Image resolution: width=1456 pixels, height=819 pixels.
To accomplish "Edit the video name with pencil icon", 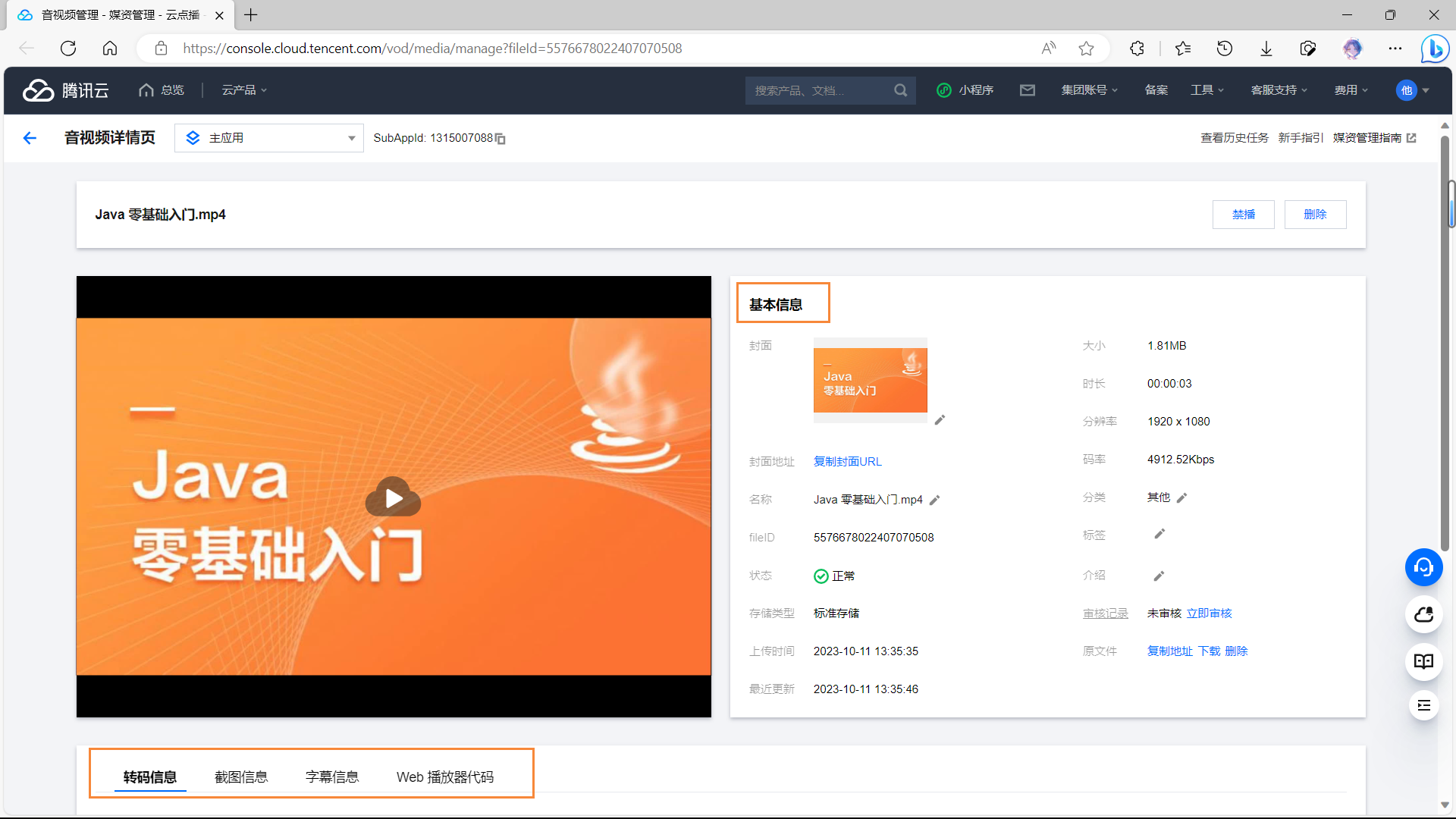I will pyautogui.click(x=934, y=500).
